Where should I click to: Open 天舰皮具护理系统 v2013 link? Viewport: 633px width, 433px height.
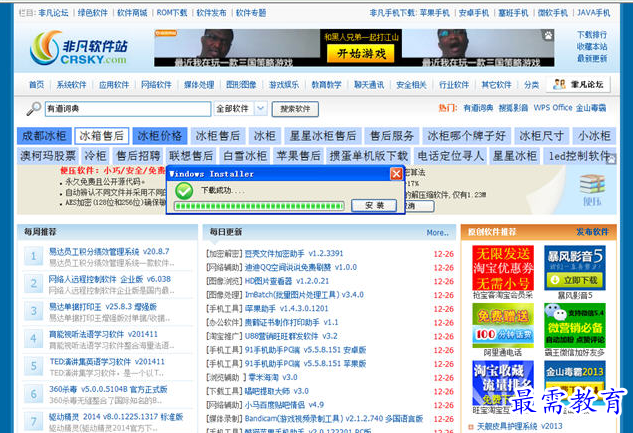coord(520,426)
